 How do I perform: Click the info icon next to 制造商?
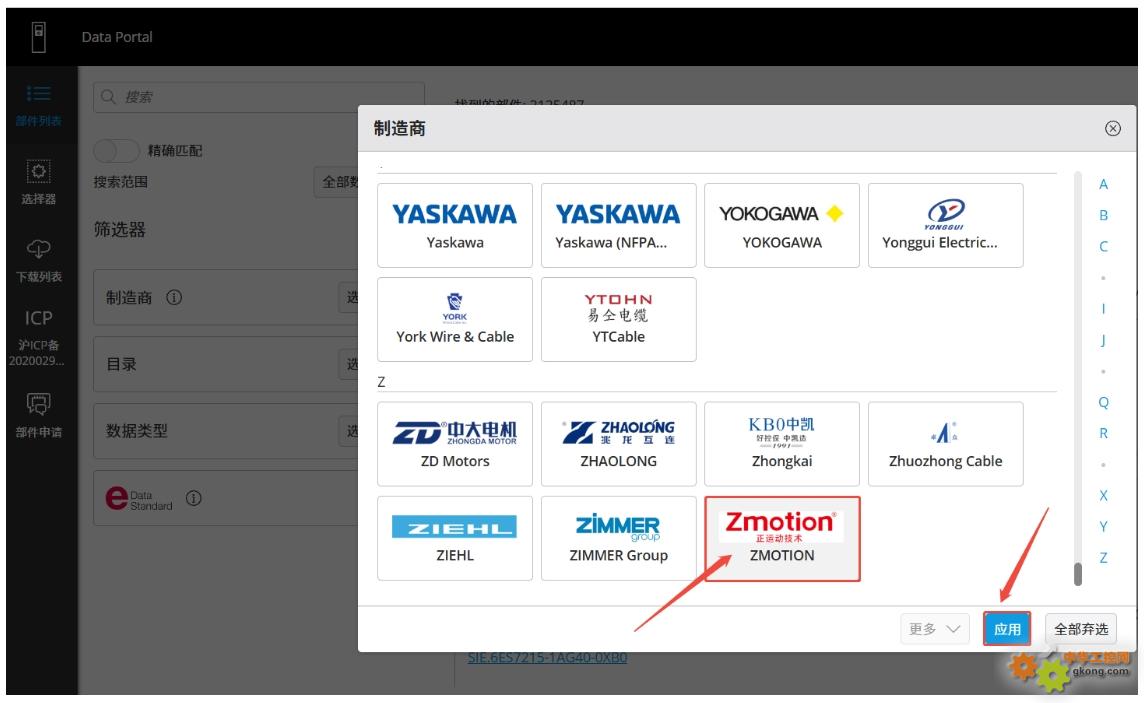point(174,298)
